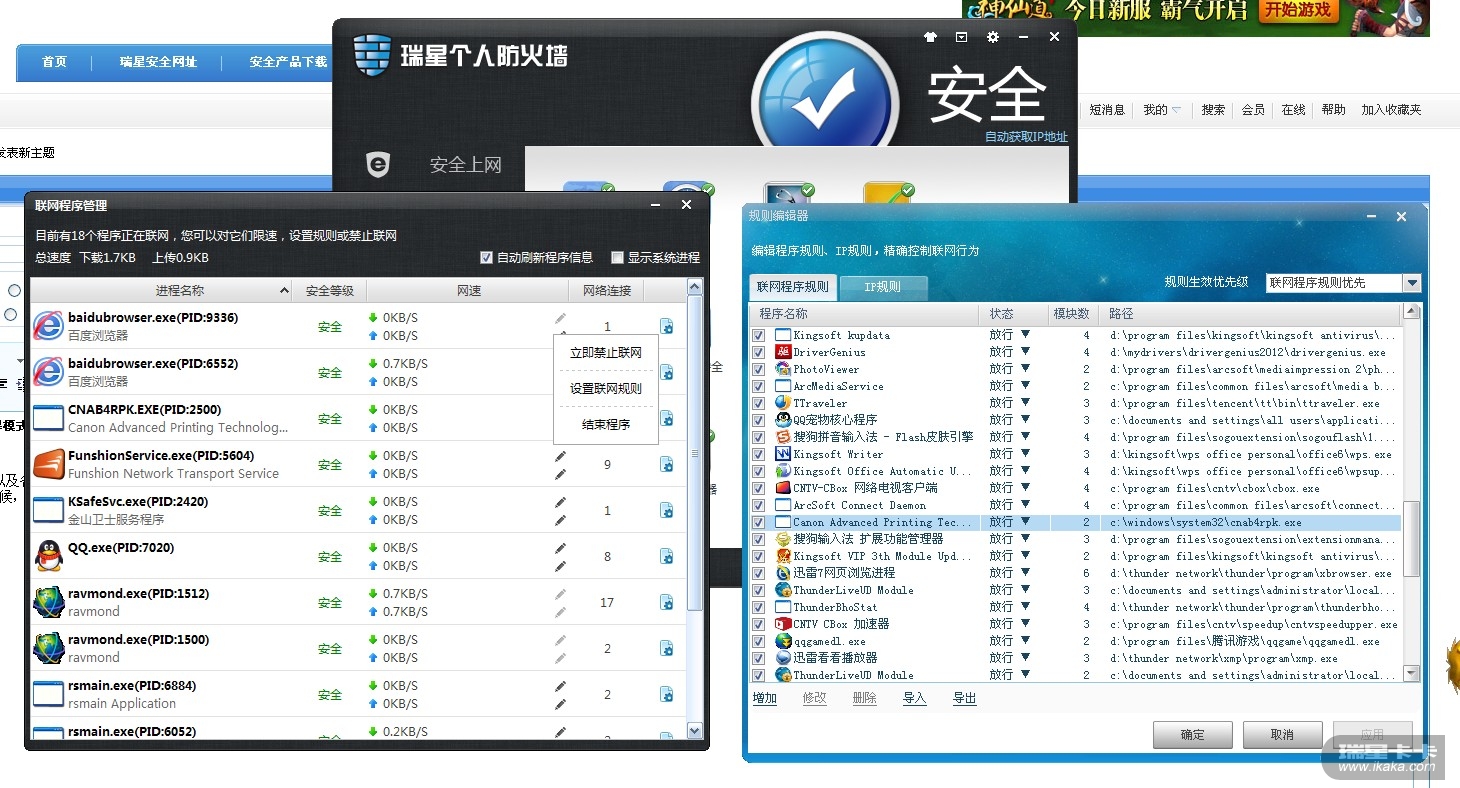Uncheck the qqgamedl.exe rule checkbox
1460x788 pixels.
click(x=759, y=641)
